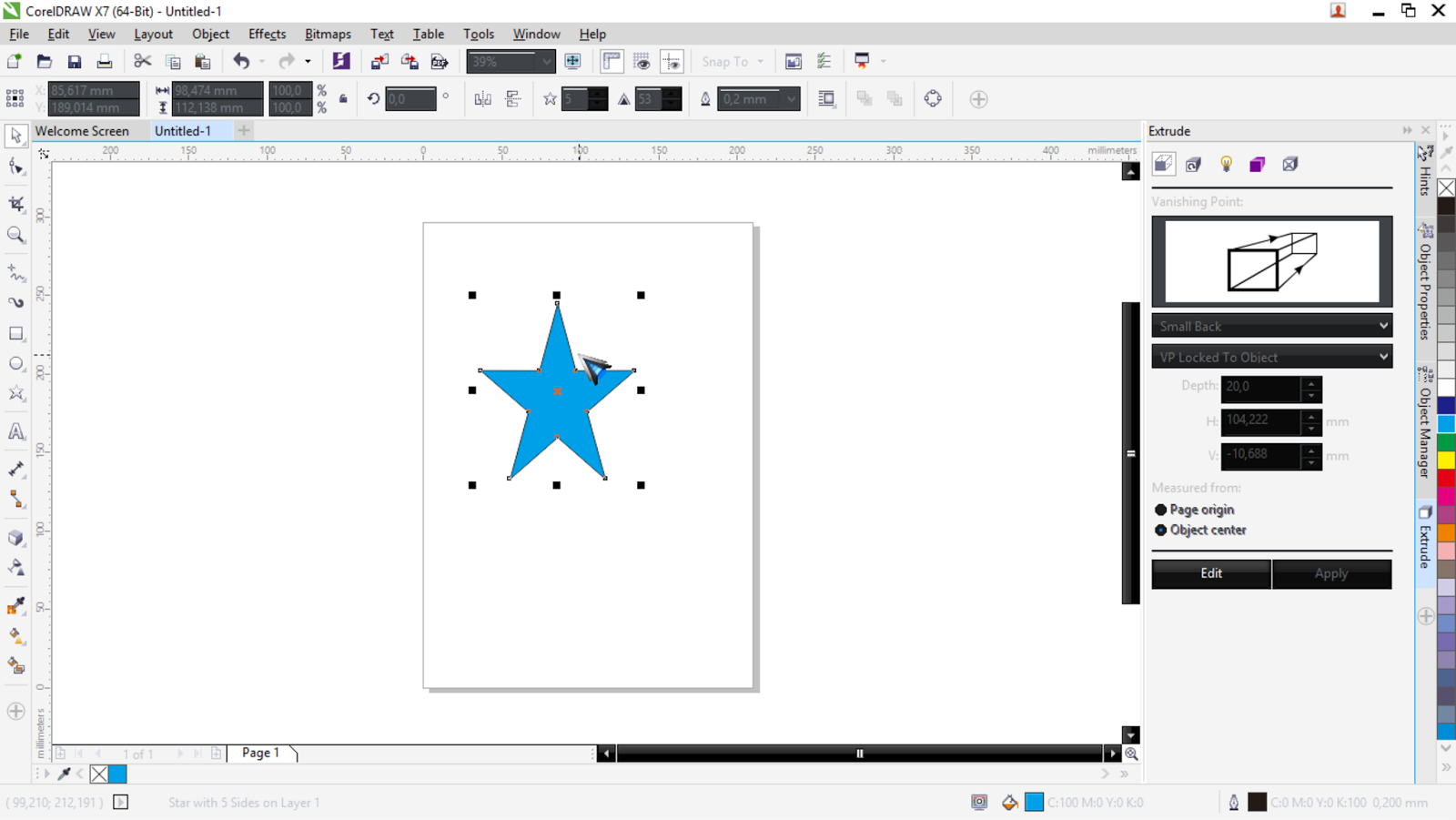1456x820 pixels.
Task: Select the Shape tool
Action: (x=15, y=167)
